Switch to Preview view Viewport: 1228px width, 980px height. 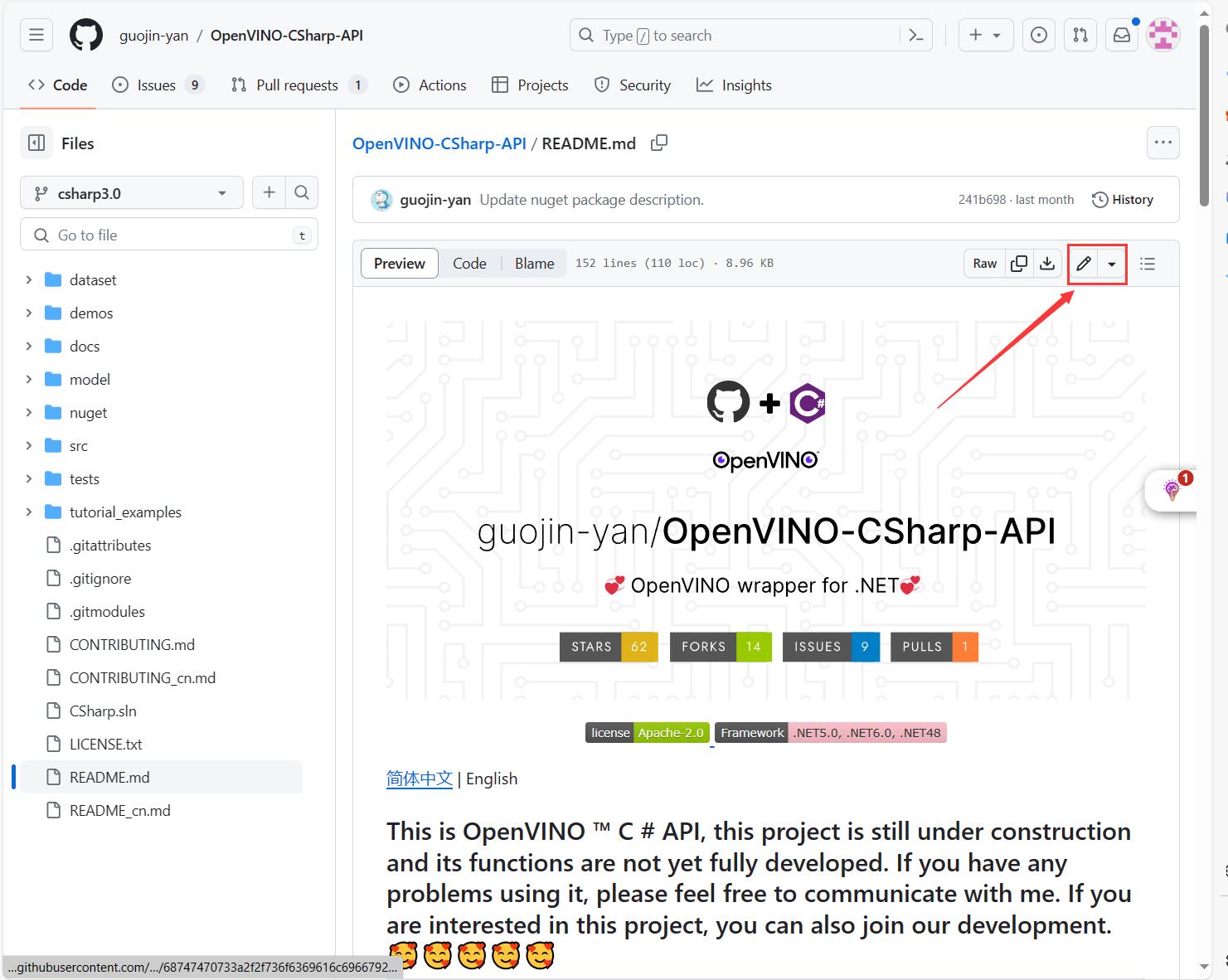click(400, 263)
